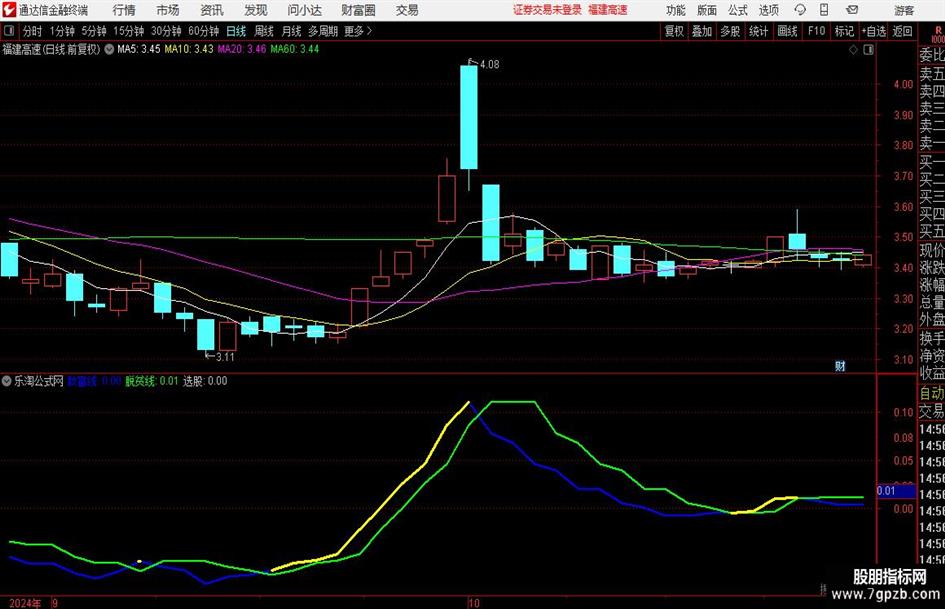Open the circle dropdown beside 乐淘公式网
This screenshot has height=609, width=945.
point(7,381)
